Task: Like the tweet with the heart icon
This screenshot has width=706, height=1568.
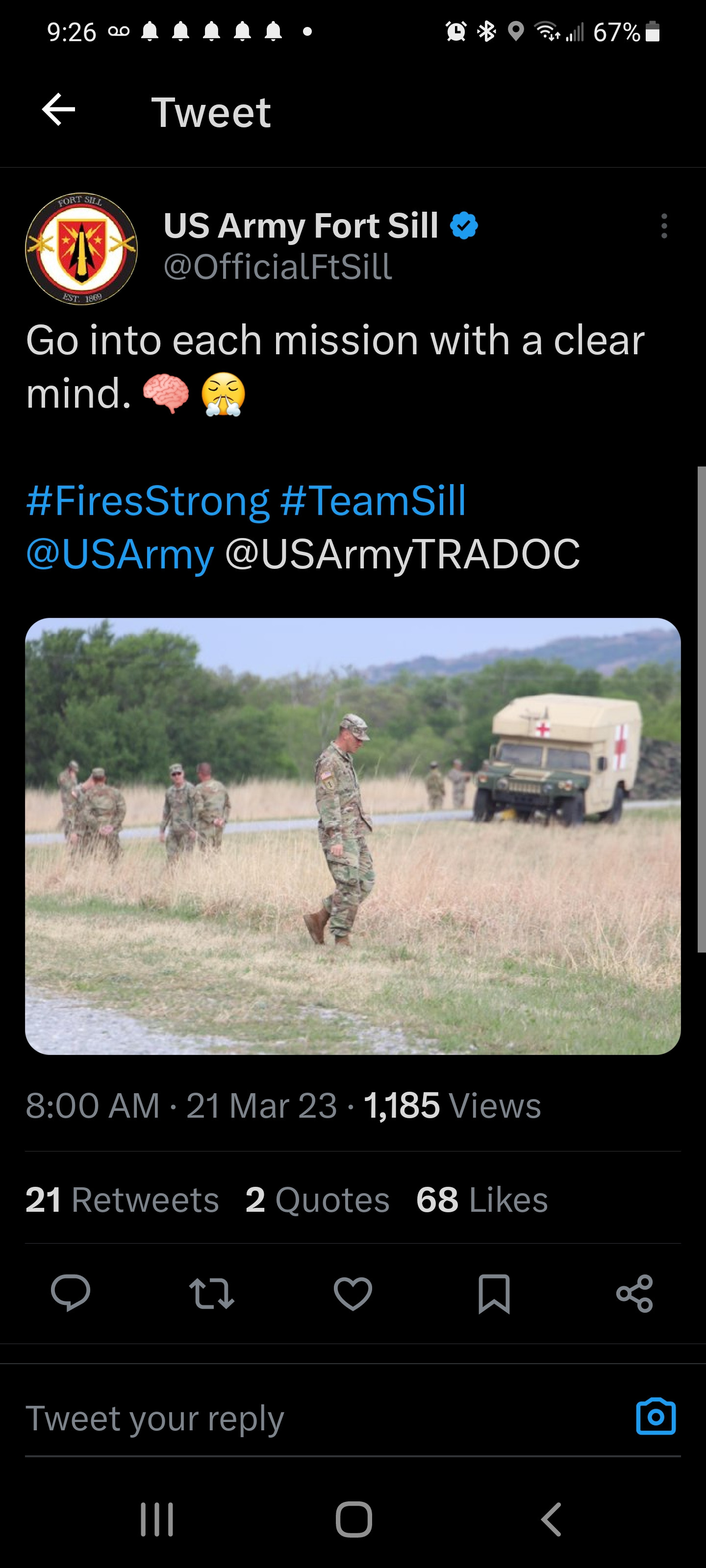Action: 353,1293
